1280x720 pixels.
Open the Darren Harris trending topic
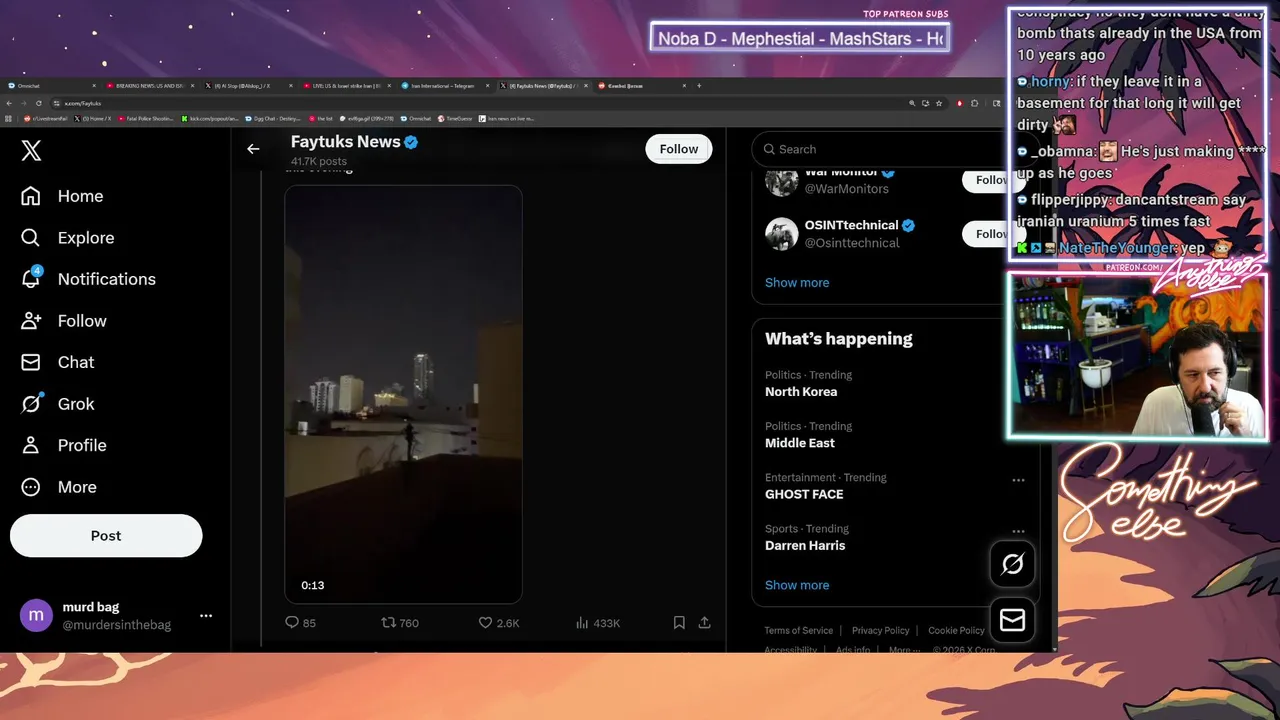coord(805,546)
